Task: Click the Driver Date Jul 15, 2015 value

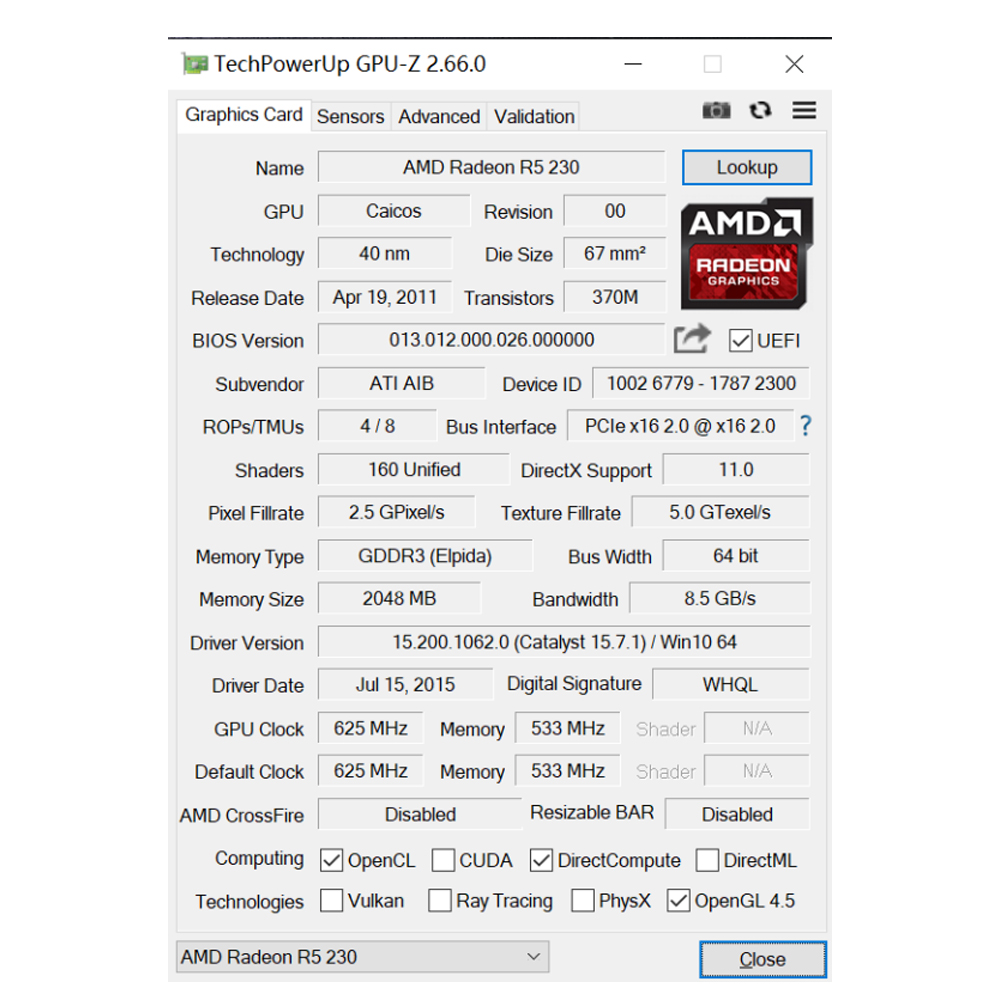Action: 406,684
